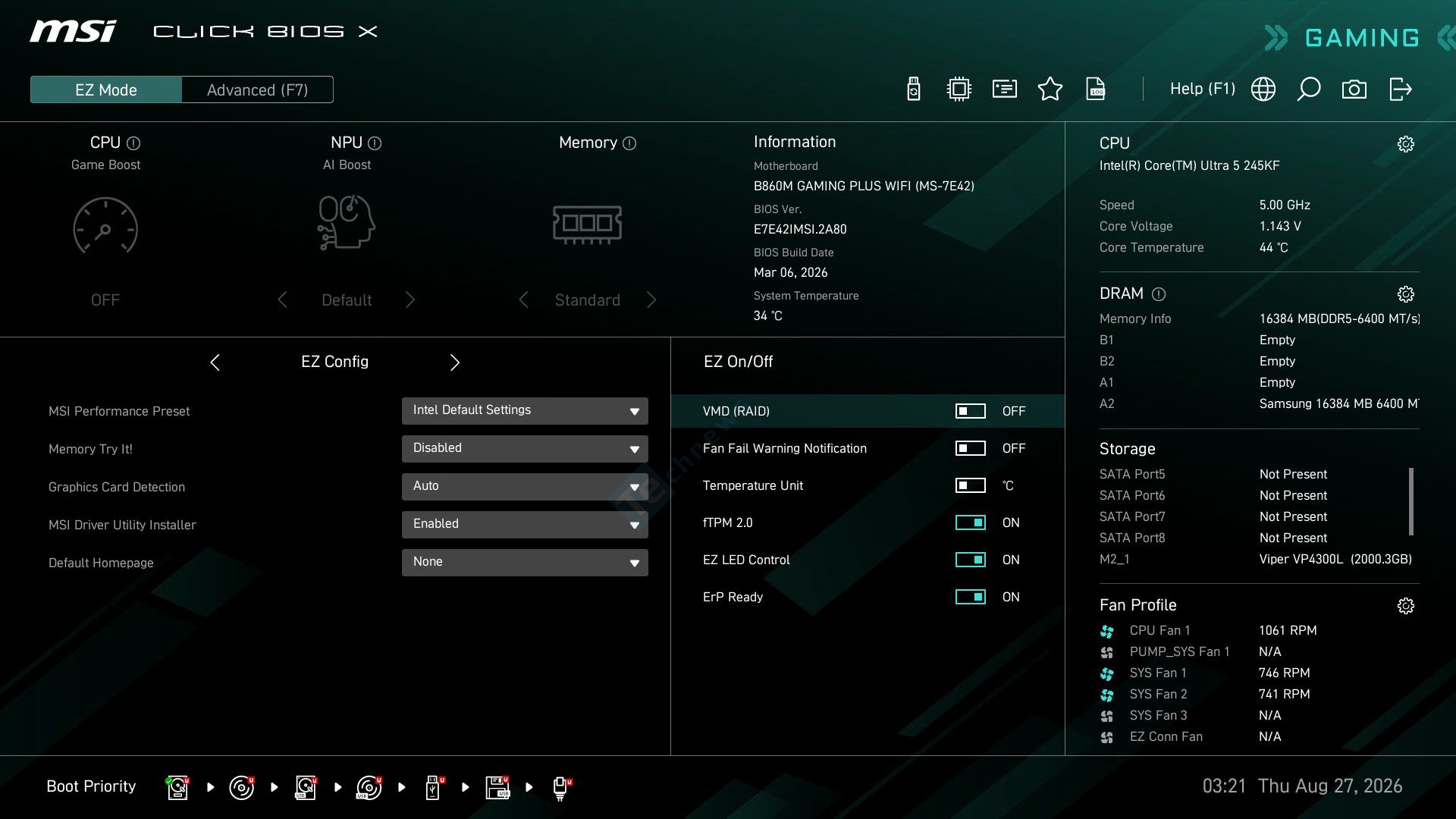Click A2 Samsung 16384 MB memory slot
1456x819 pixels.
[1260, 404]
